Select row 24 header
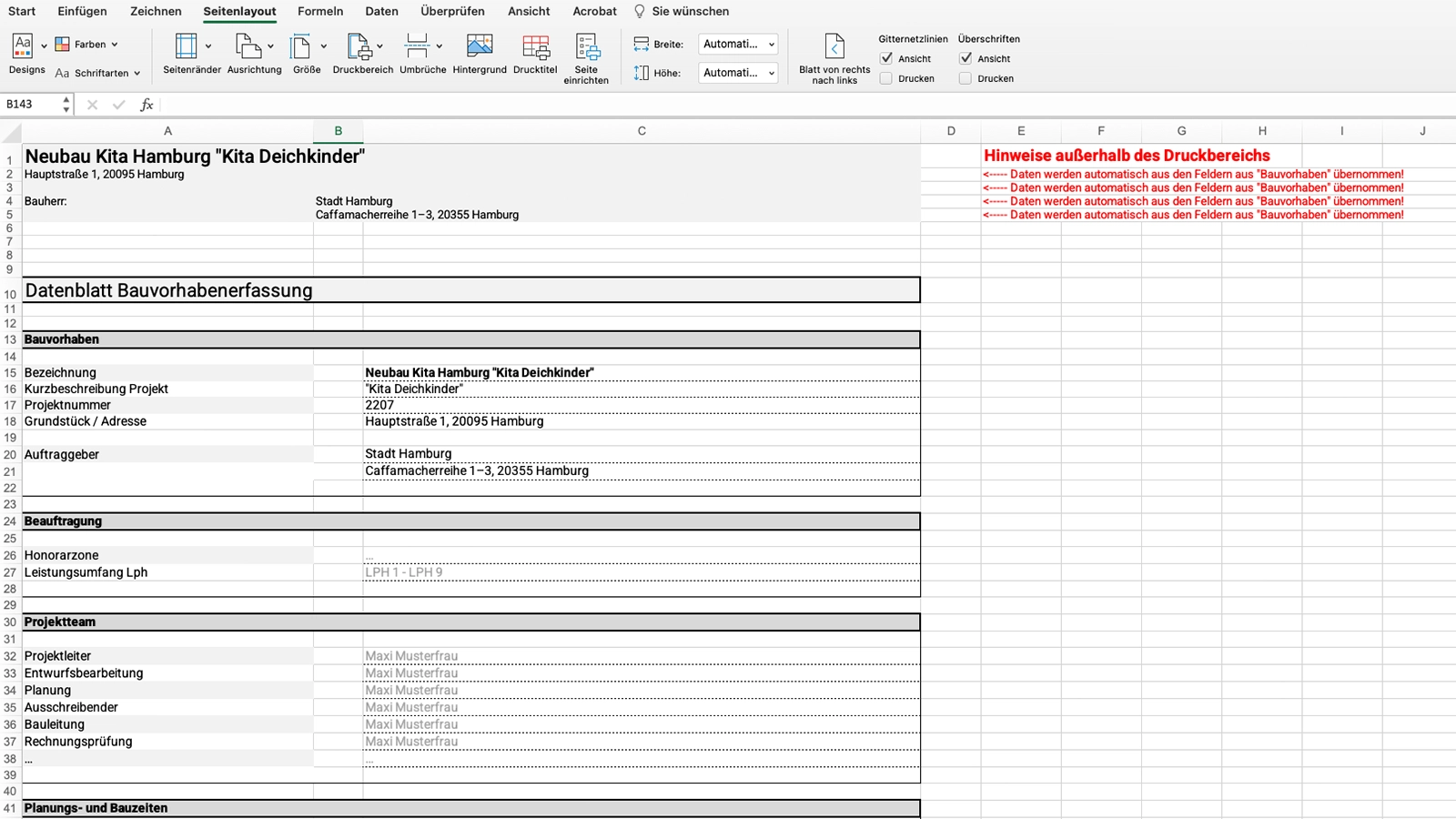This screenshot has width=1456, height=819. pos(10,521)
